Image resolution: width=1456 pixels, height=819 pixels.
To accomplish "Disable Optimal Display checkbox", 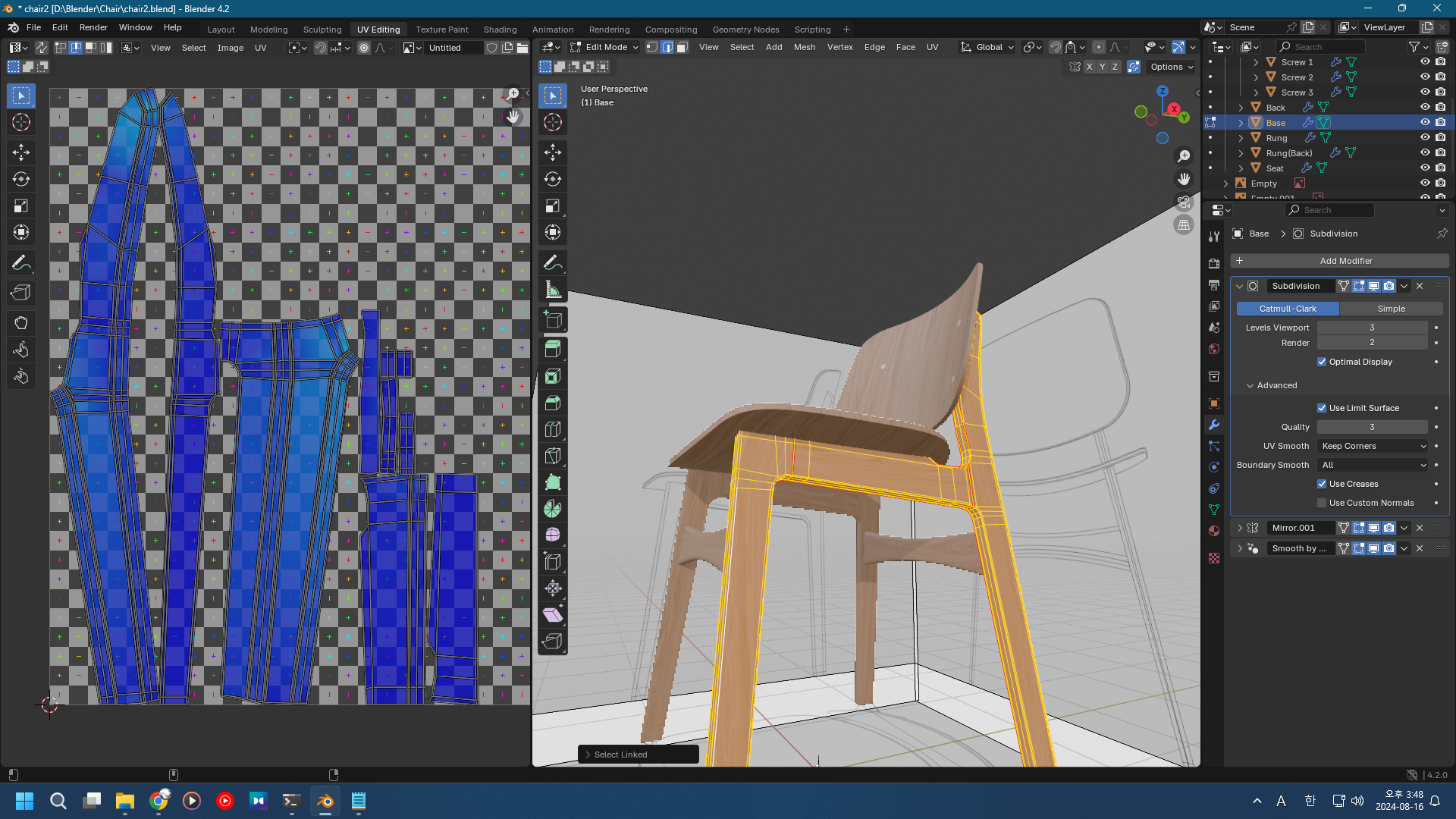I will click(x=1322, y=362).
